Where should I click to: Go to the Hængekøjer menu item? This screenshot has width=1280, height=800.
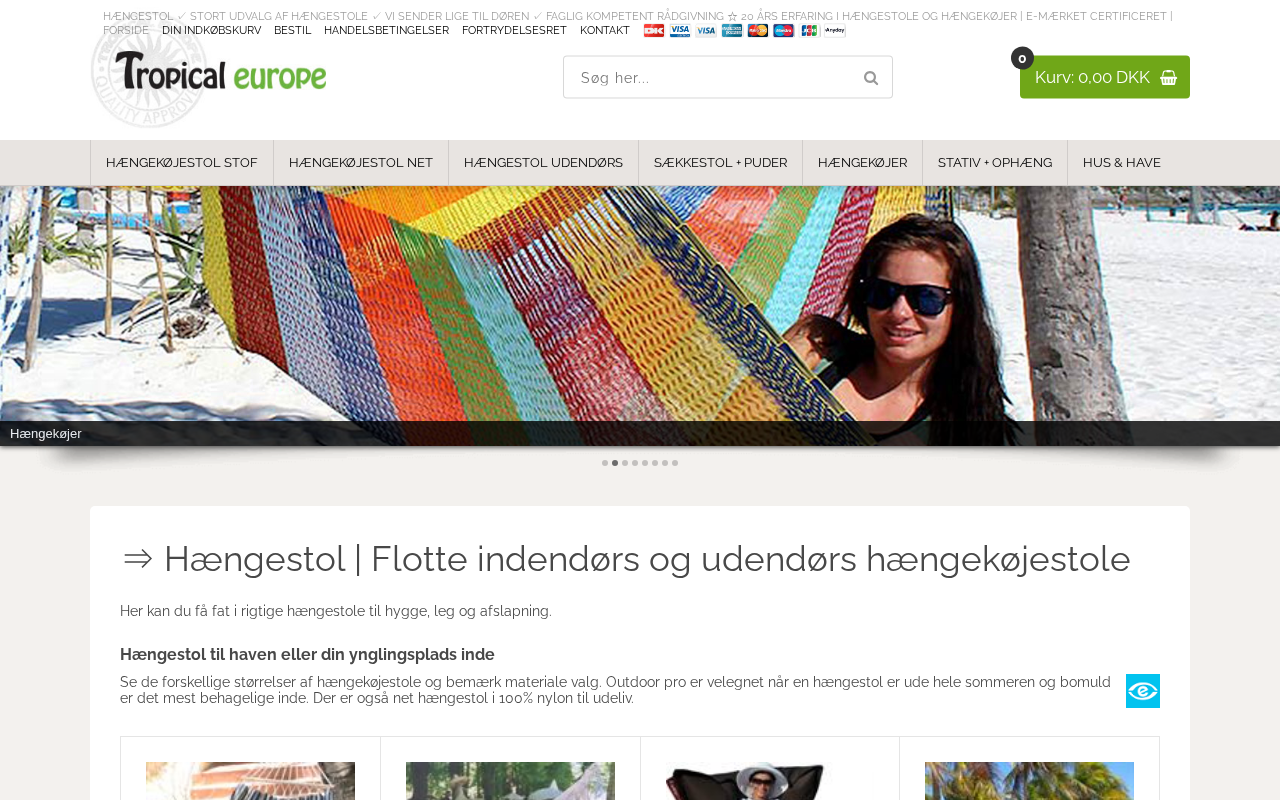862,163
